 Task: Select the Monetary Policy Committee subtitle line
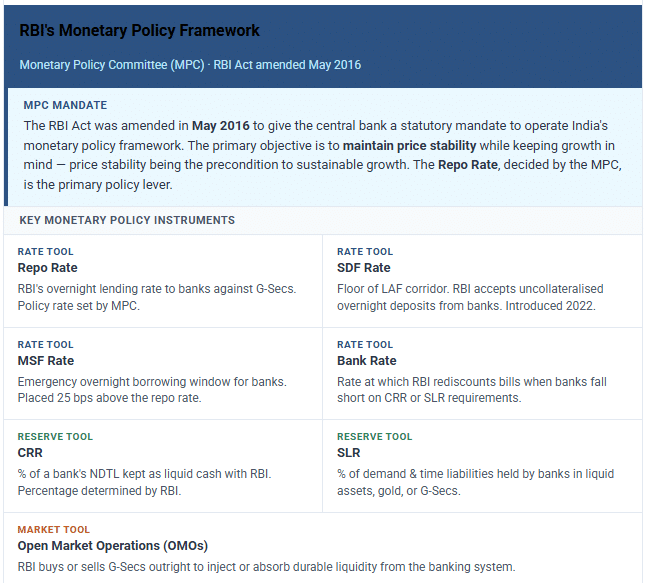(x=190, y=65)
